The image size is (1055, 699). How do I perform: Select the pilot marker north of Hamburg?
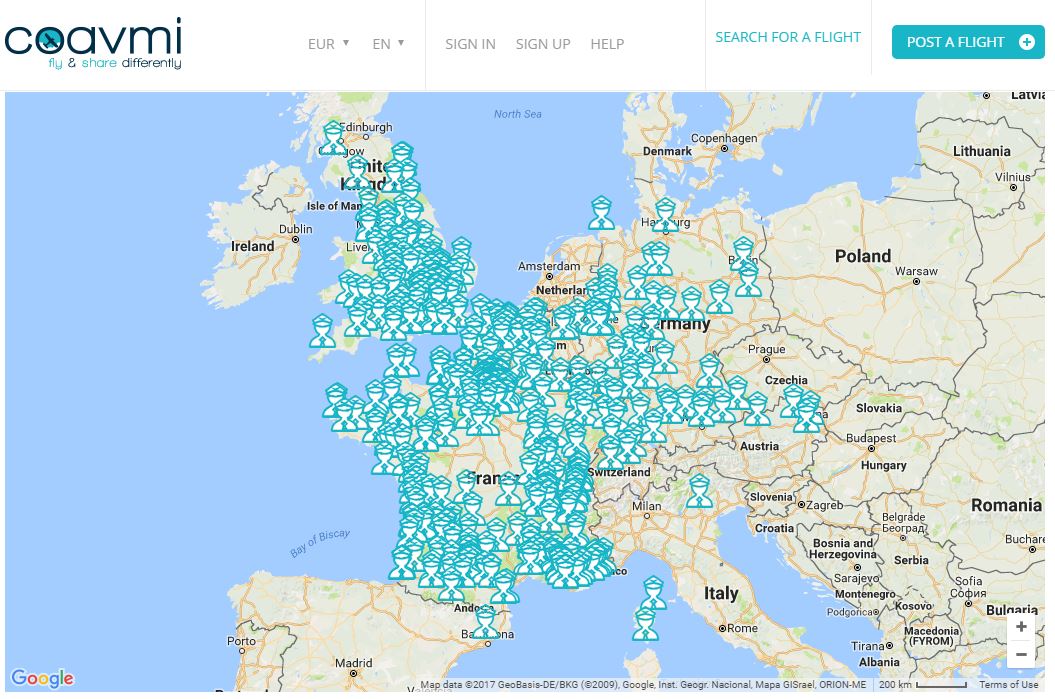(x=665, y=215)
